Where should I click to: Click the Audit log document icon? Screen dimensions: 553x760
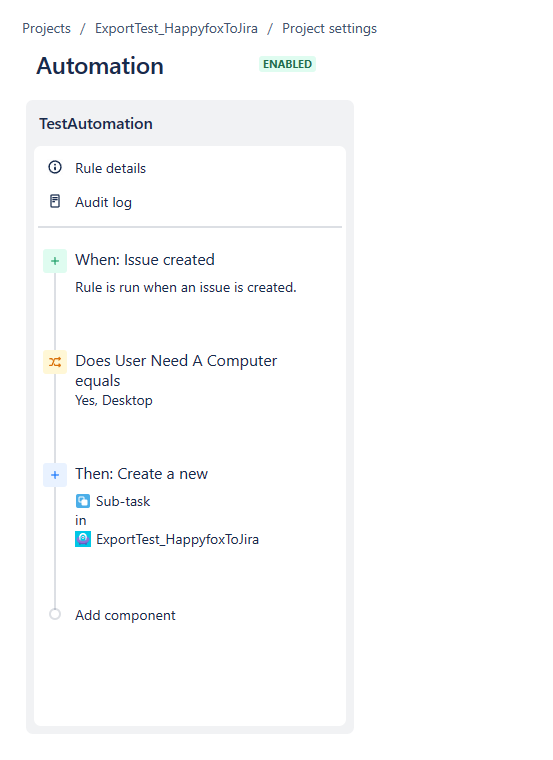coord(55,201)
